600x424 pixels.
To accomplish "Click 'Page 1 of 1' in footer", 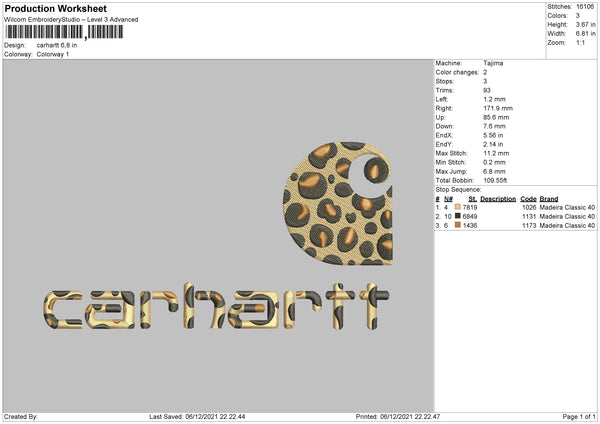I will click(579, 417).
